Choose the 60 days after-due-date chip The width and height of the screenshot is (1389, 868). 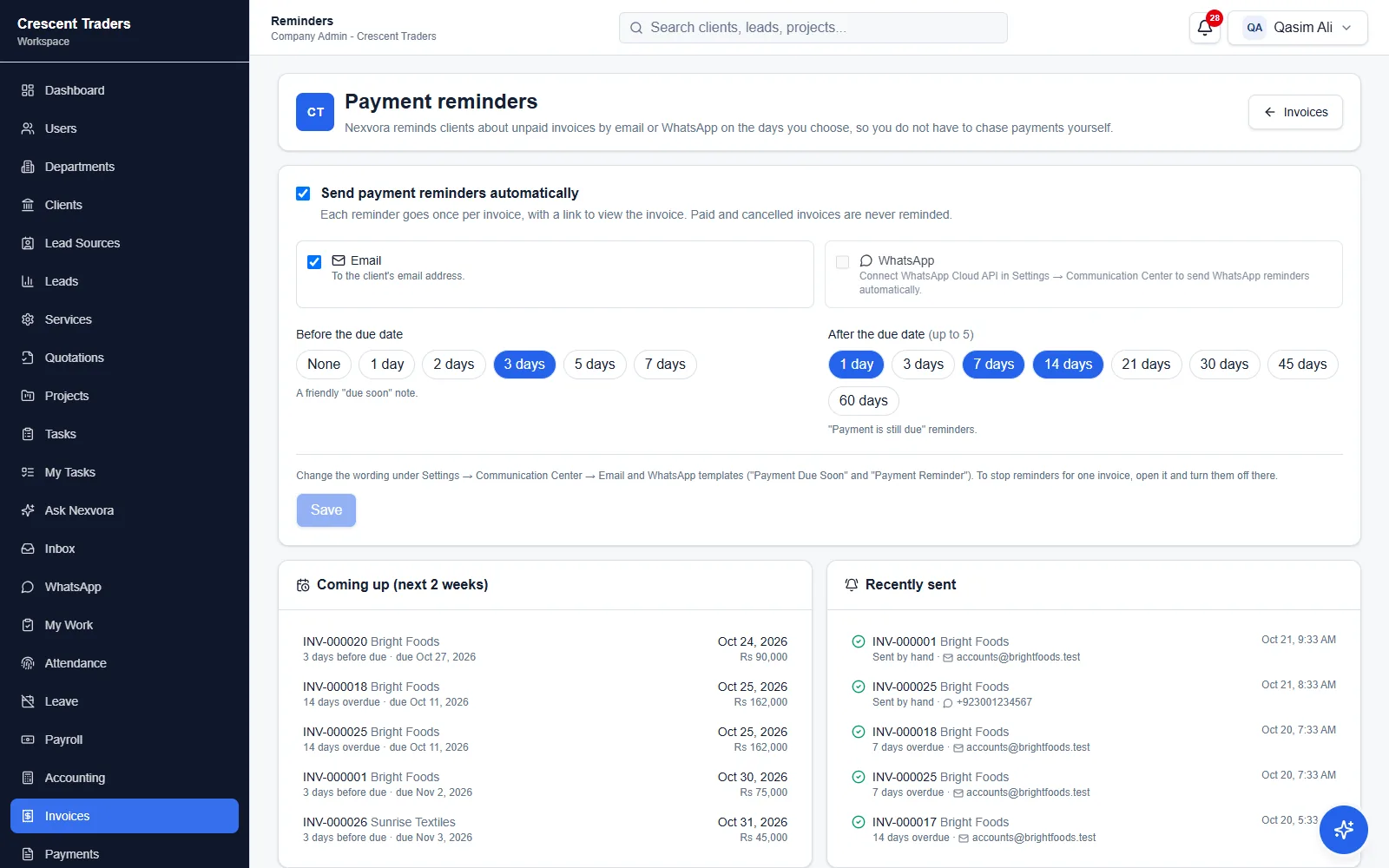[x=864, y=401]
